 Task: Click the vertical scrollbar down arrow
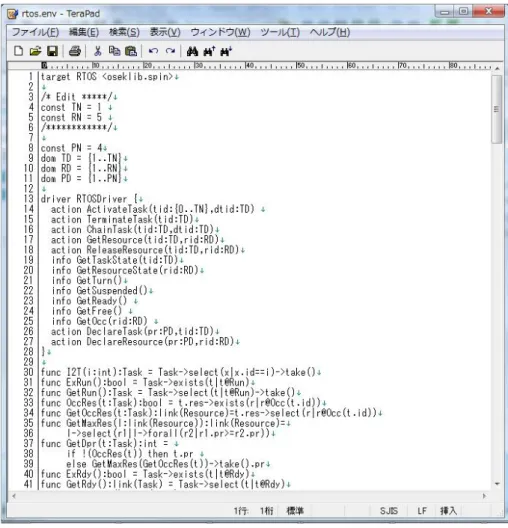497,484
